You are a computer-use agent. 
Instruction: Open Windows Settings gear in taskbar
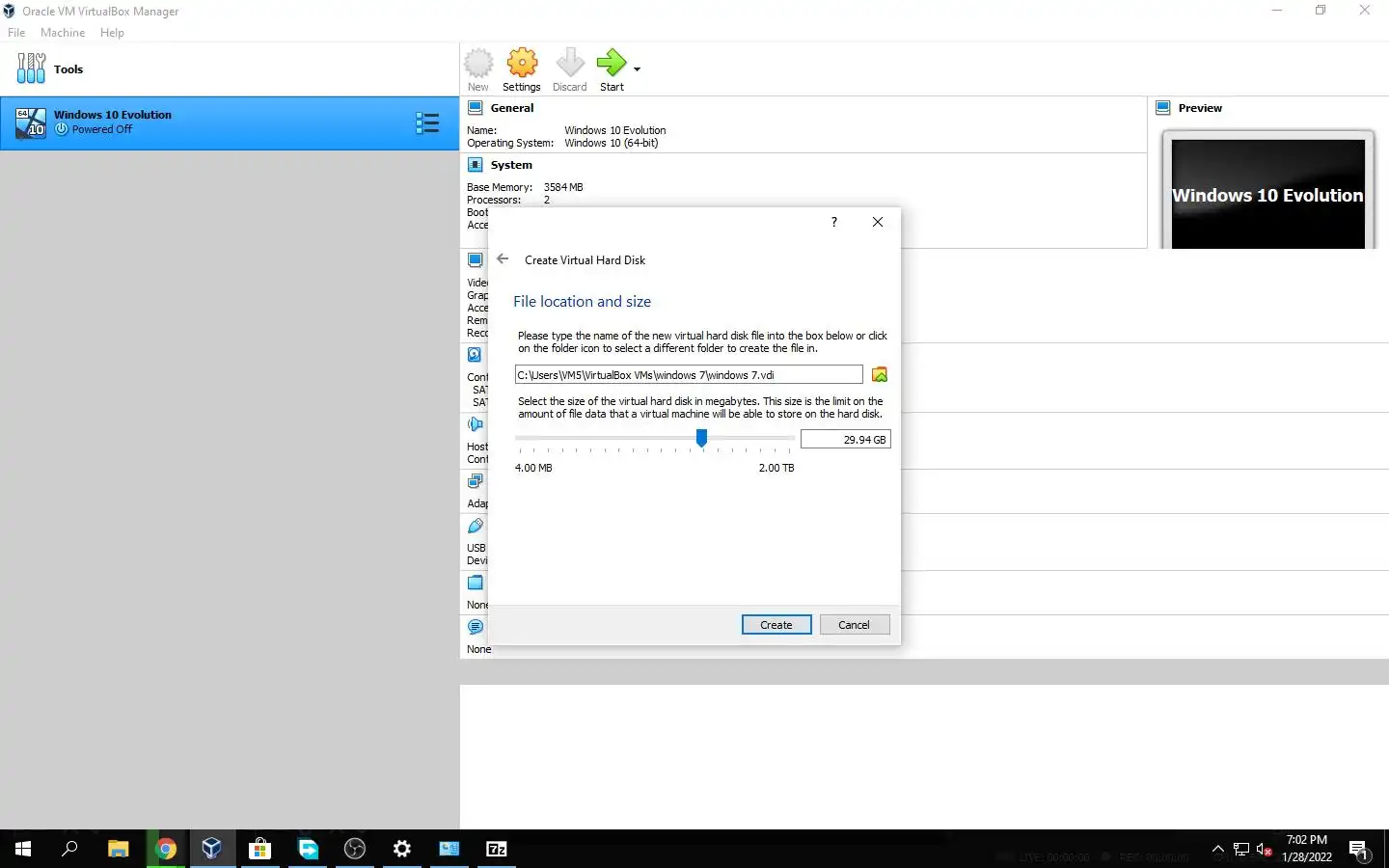click(x=402, y=849)
